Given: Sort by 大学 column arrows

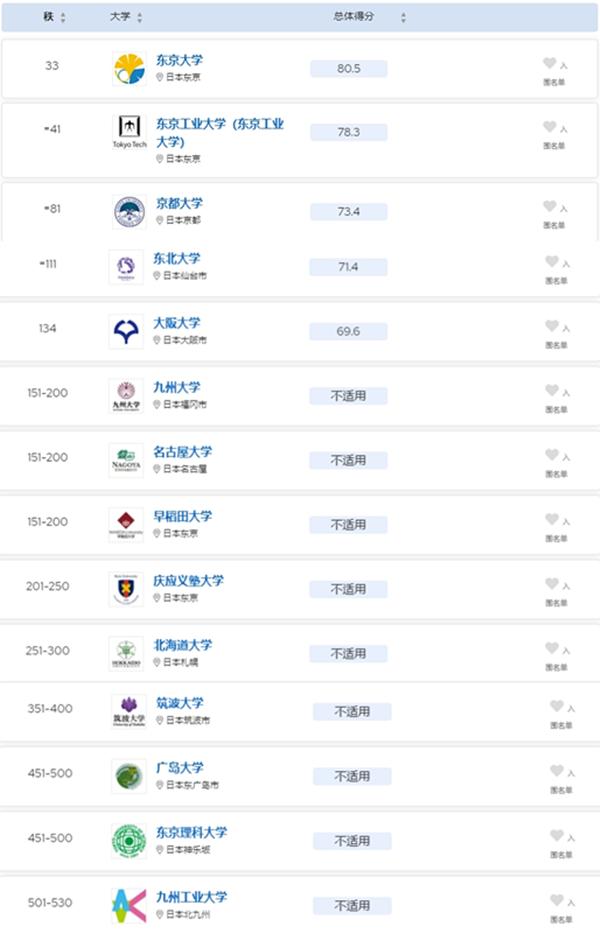Looking at the screenshot, I should pos(139,17).
